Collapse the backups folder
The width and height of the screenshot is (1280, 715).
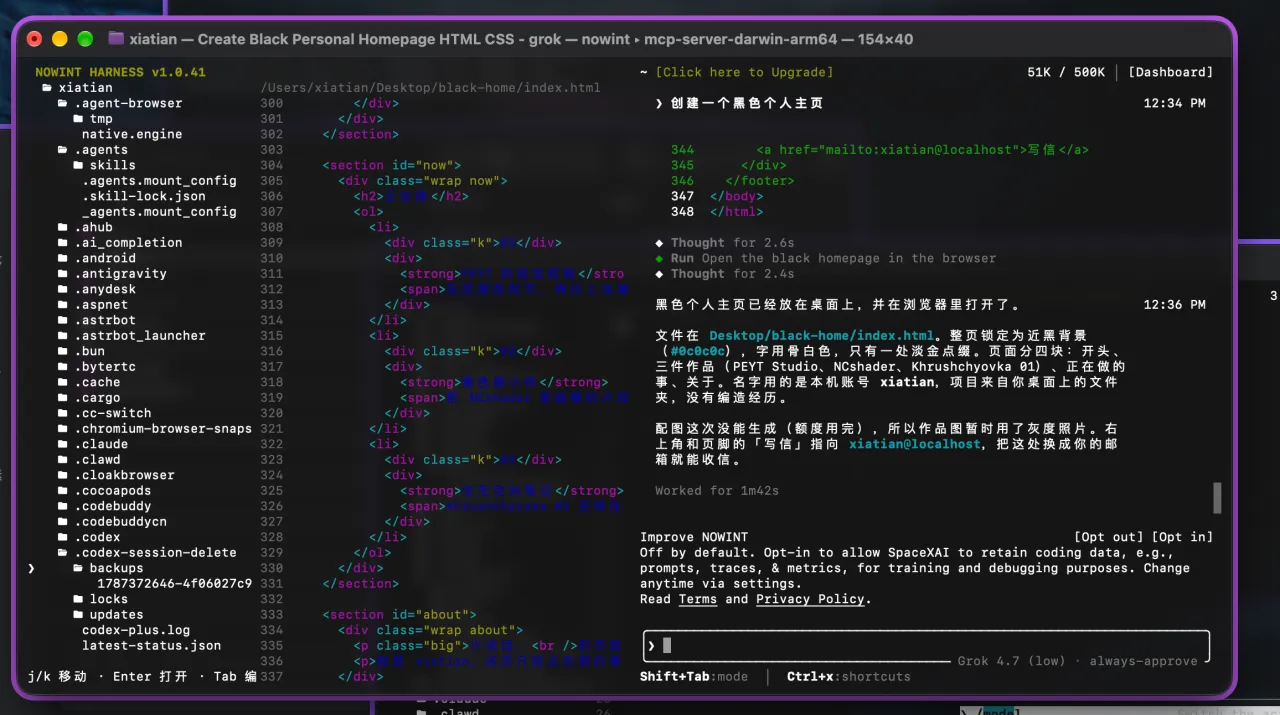(x=79, y=568)
